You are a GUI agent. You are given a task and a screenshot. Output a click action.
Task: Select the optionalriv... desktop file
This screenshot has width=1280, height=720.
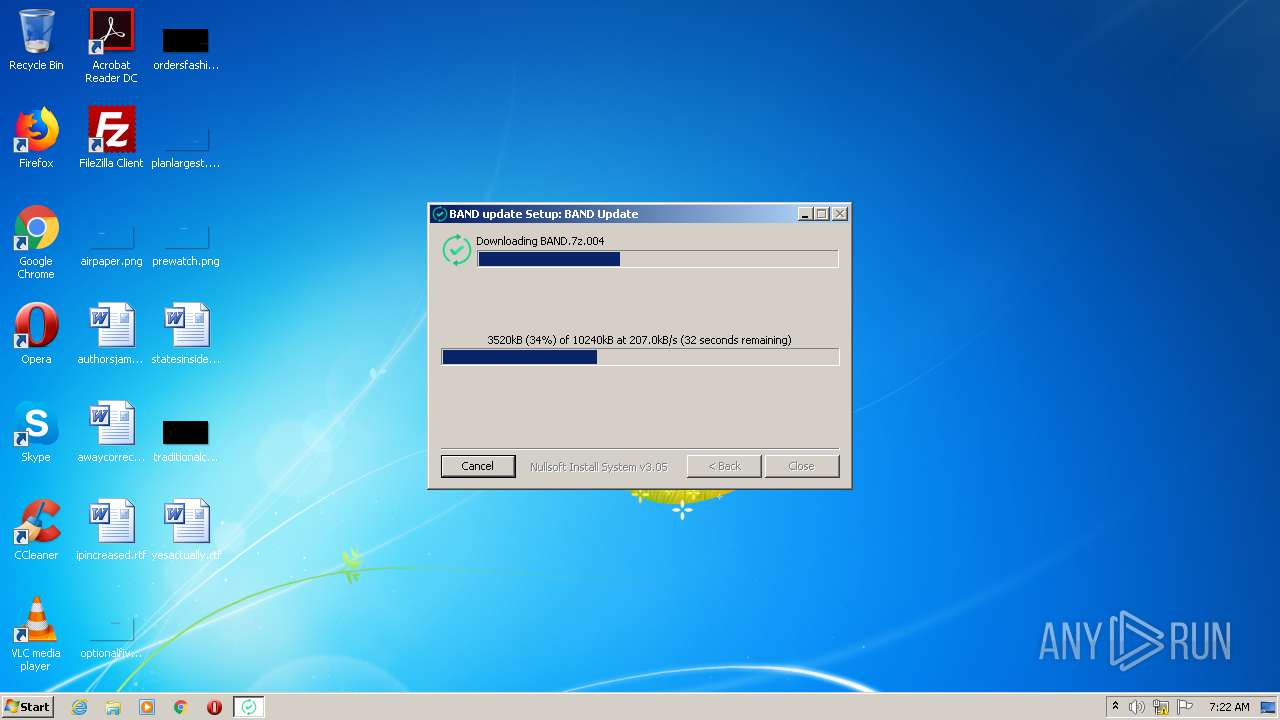111,637
